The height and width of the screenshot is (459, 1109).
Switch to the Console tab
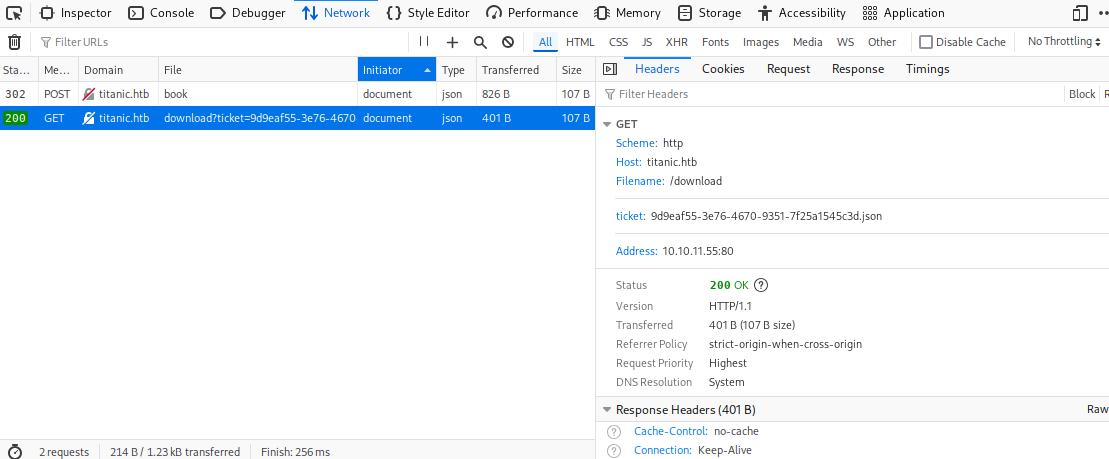(162, 13)
